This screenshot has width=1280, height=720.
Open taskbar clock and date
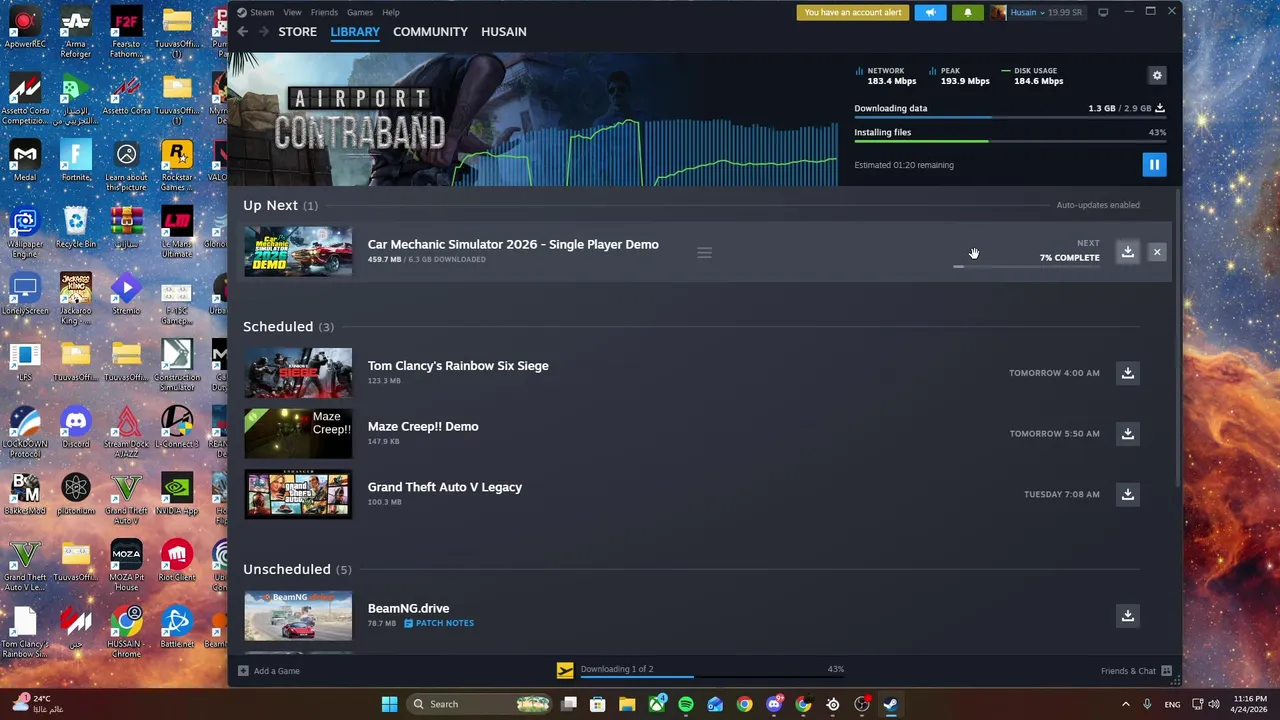(1250, 704)
